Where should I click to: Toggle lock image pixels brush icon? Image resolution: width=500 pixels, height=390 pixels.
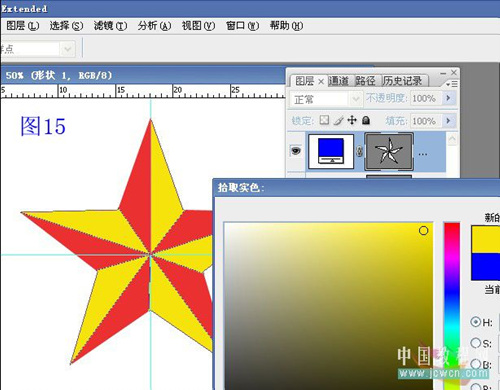[x=338, y=120]
